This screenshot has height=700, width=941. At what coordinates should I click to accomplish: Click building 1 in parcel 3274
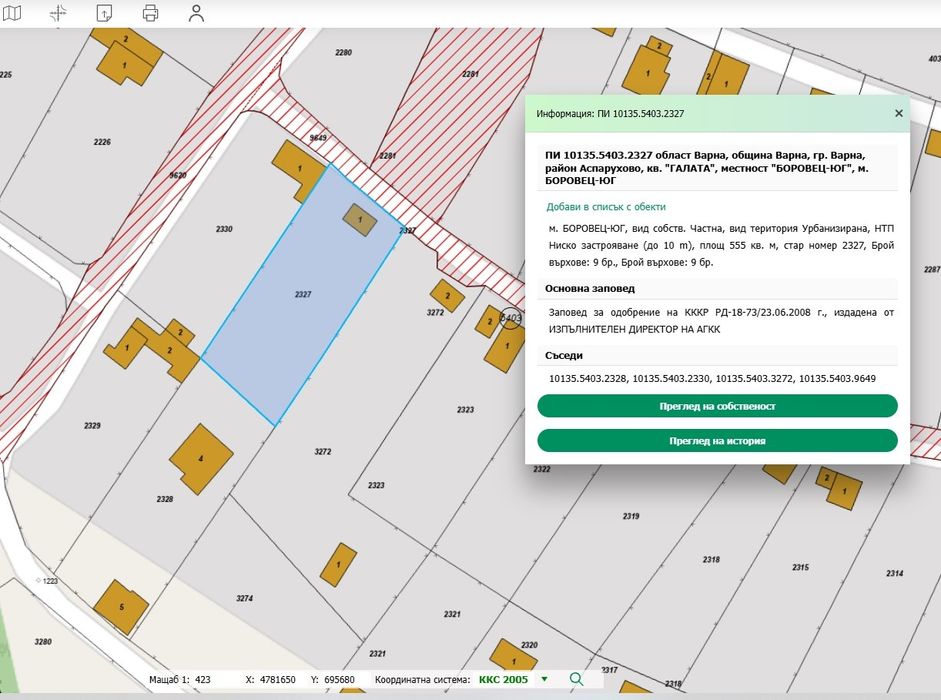coord(338,564)
